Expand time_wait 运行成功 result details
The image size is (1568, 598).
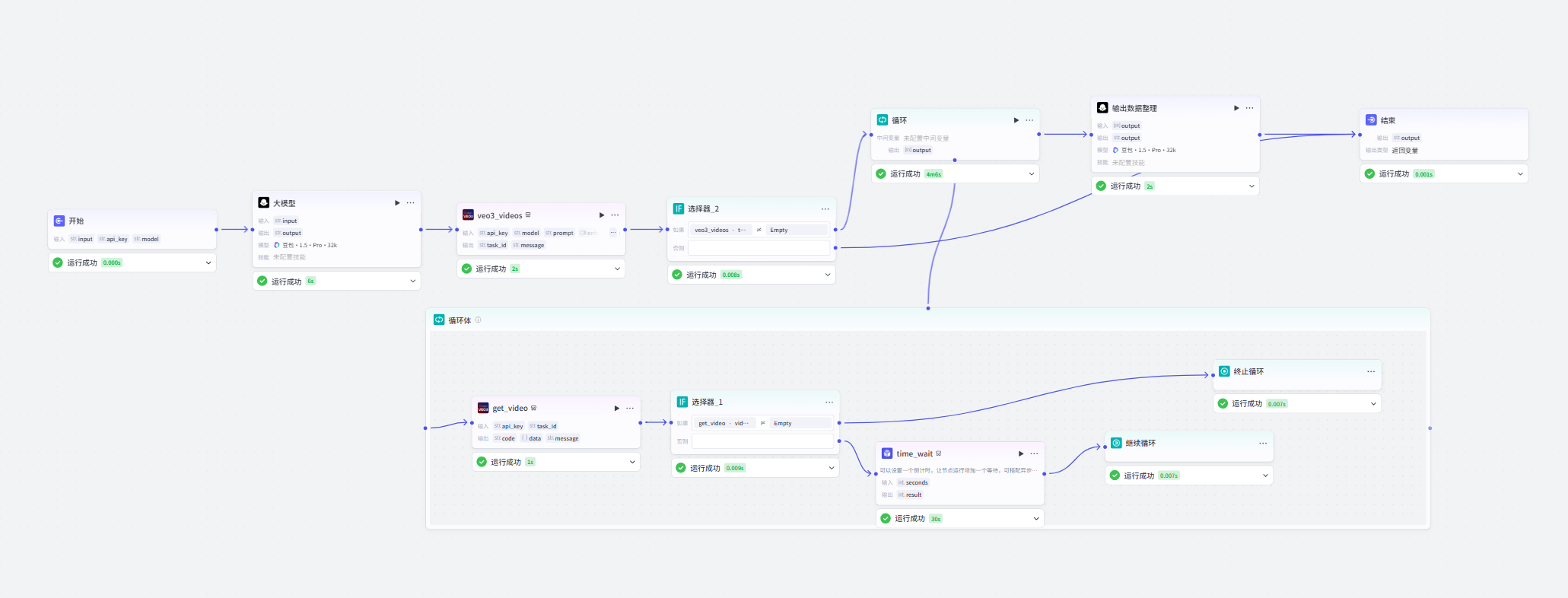(x=1035, y=519)
